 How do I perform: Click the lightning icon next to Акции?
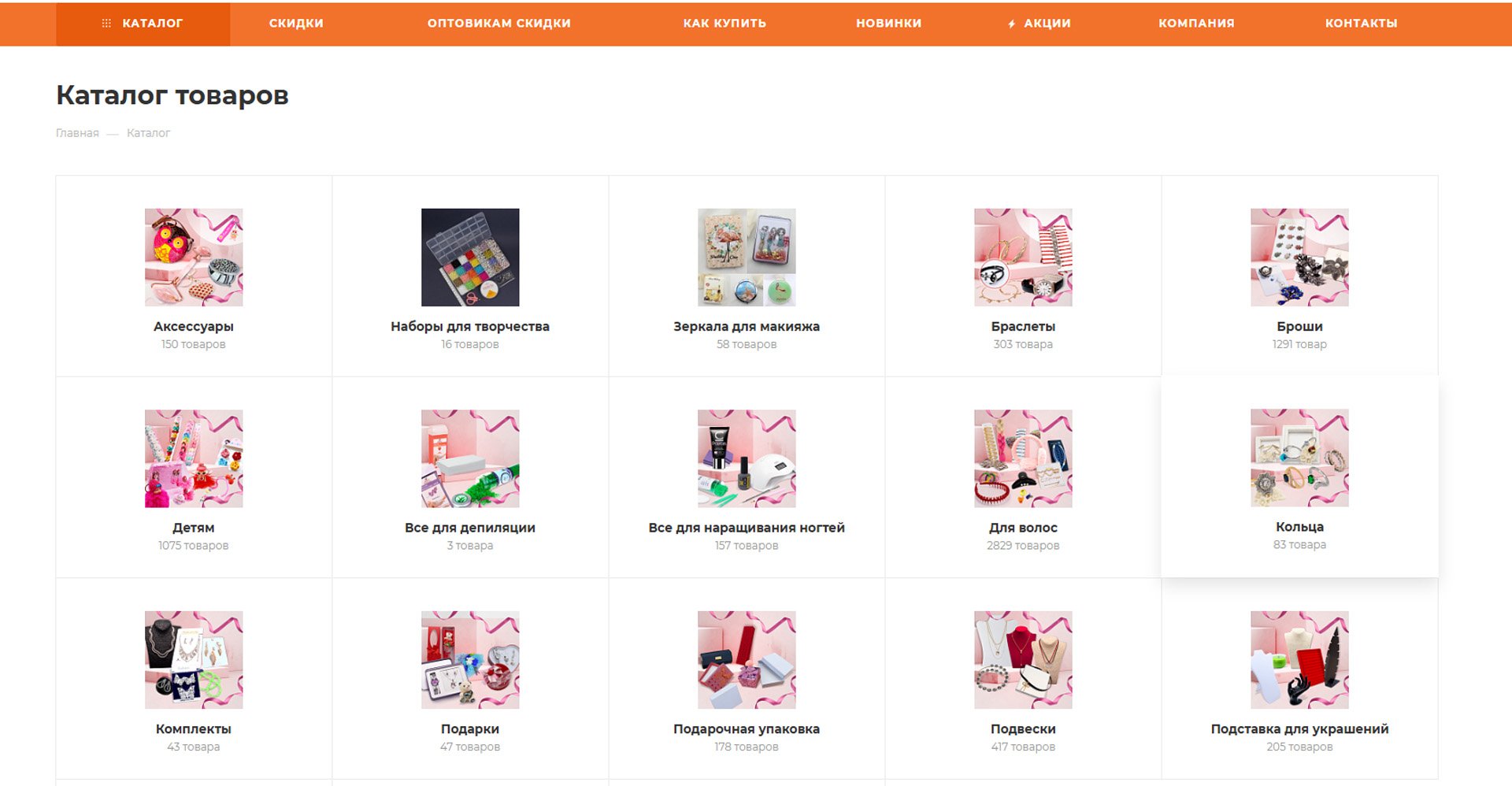click(1011, 24)
